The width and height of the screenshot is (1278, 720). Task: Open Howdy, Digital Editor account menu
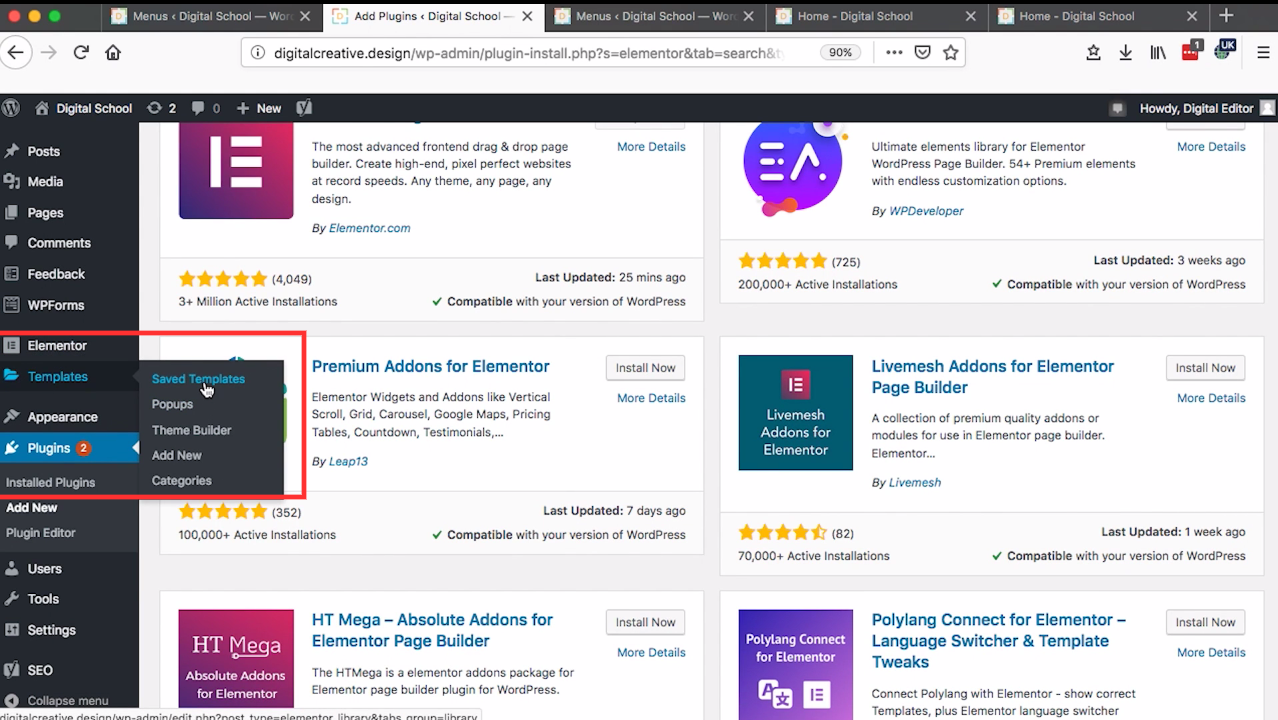[x=1207, y=108]
